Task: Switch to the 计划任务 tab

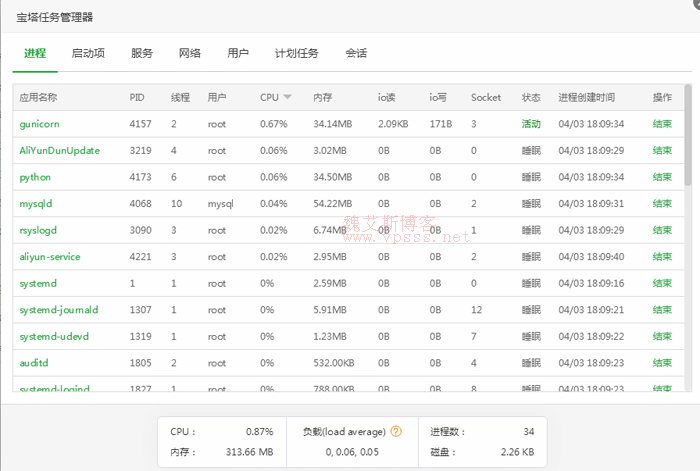Action: [x=296, y=53]
